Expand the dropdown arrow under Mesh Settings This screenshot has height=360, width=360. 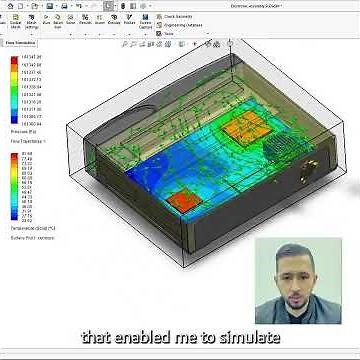pyautogui.click(x=32, y=34)
